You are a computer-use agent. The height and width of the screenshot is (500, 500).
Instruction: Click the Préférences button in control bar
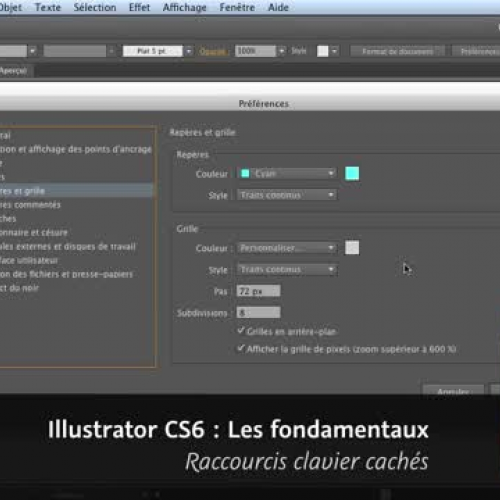(477, 51)
